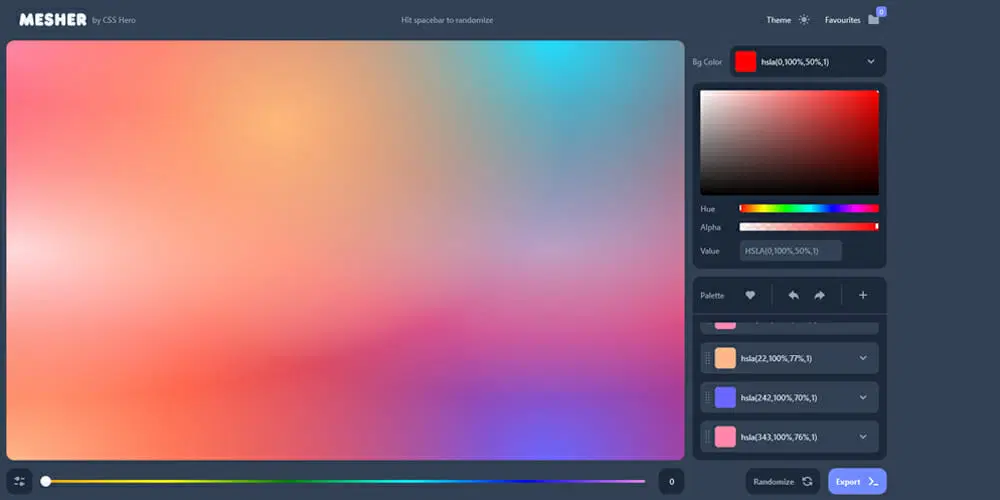Click the HSLA Value input field
This screenshot has height=500, width=1000.
(x=790, y=251)
